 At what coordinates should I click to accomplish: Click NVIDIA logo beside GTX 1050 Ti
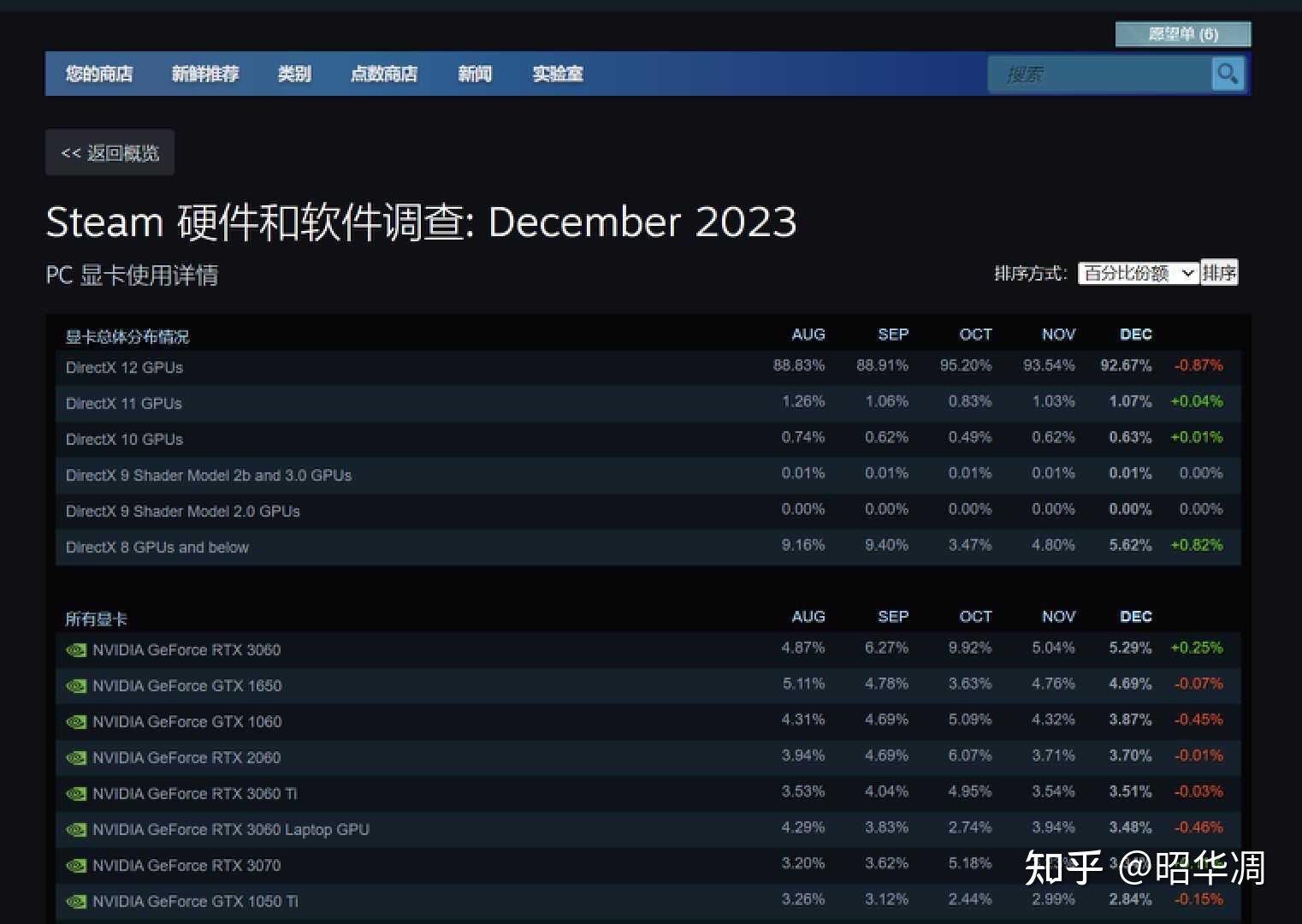pos(76,901)
